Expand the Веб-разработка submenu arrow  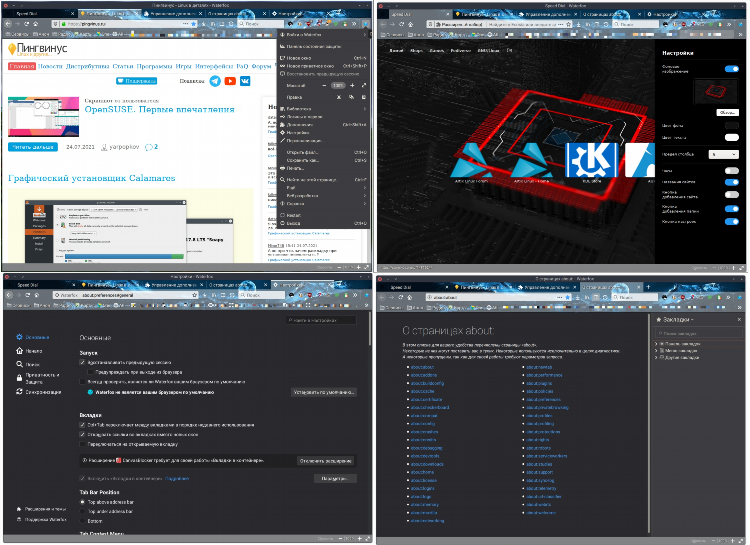click(x=364, y=196)
